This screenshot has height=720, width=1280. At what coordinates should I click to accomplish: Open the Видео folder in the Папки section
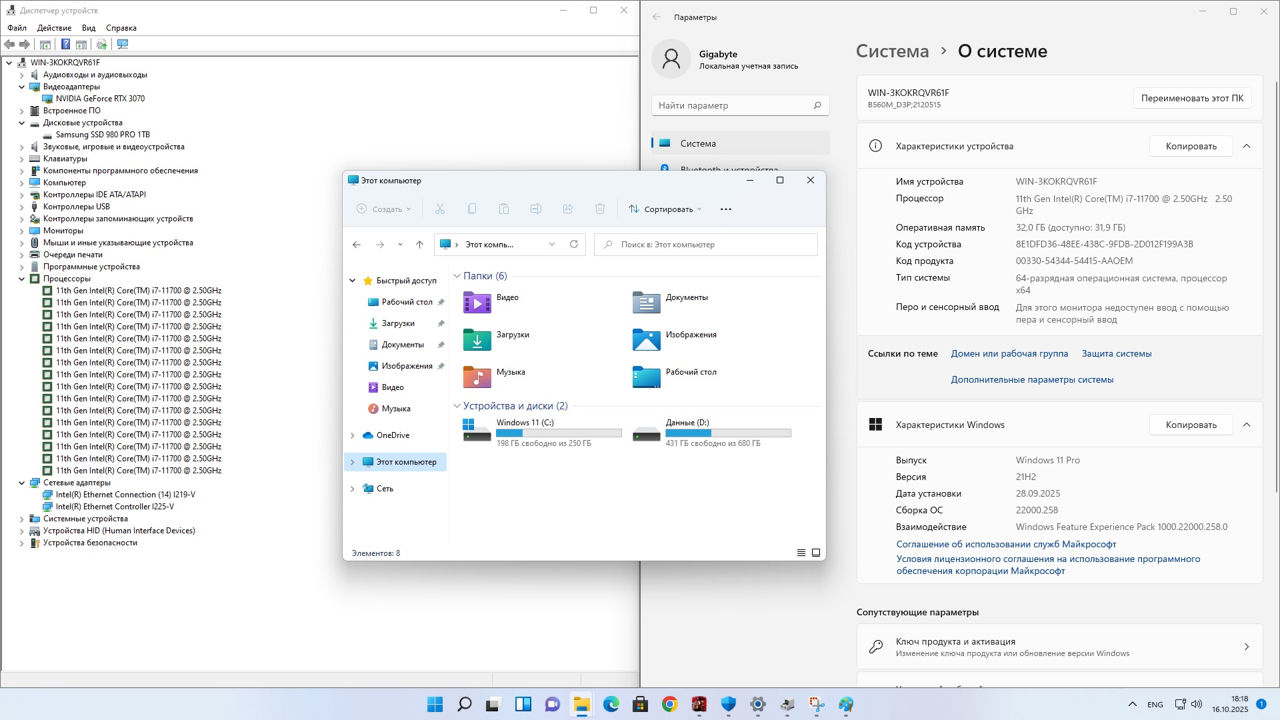(x=477, y=302)
